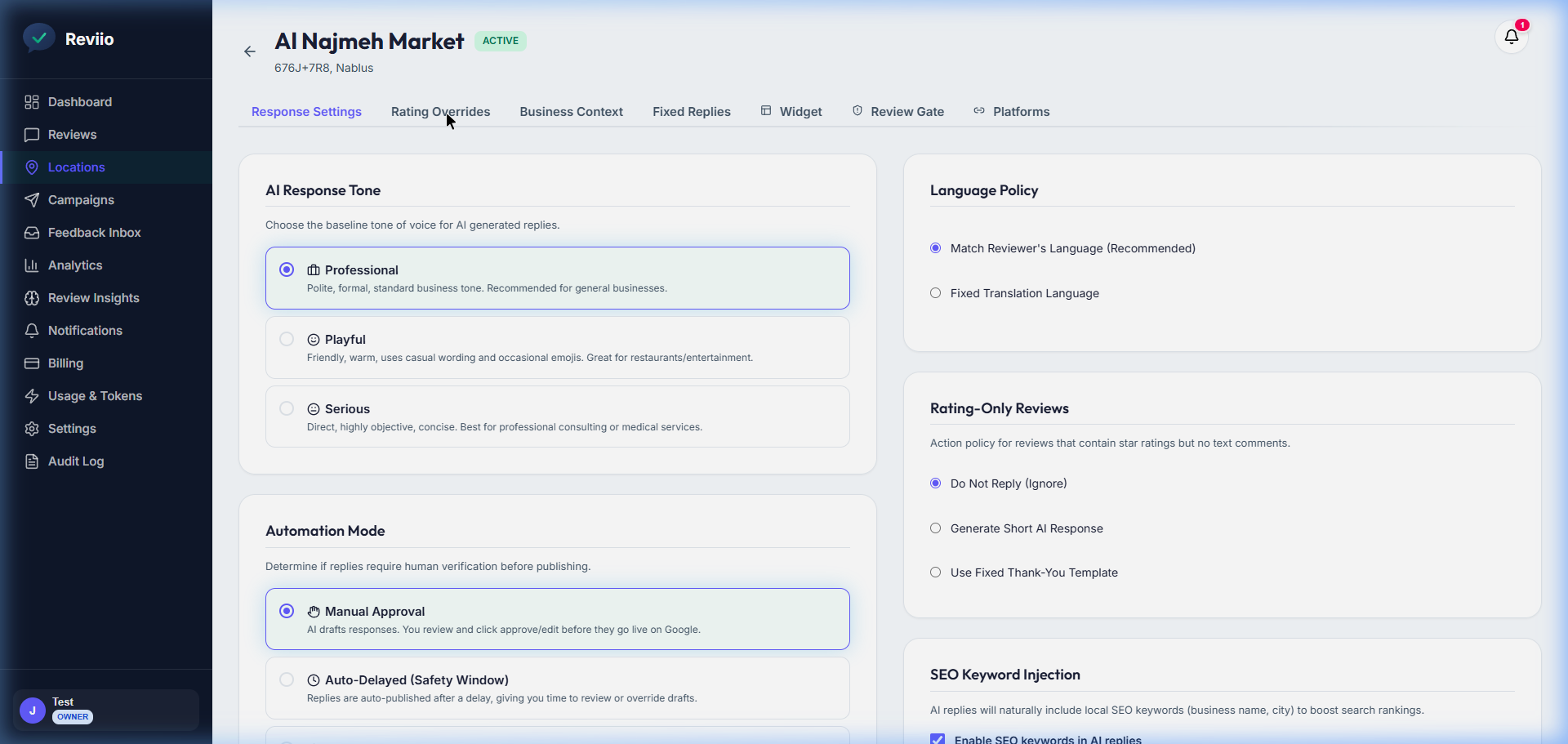1568x744 pixels.
Task: Click address text 676J+7R8, Nablus
Action: 323,68
